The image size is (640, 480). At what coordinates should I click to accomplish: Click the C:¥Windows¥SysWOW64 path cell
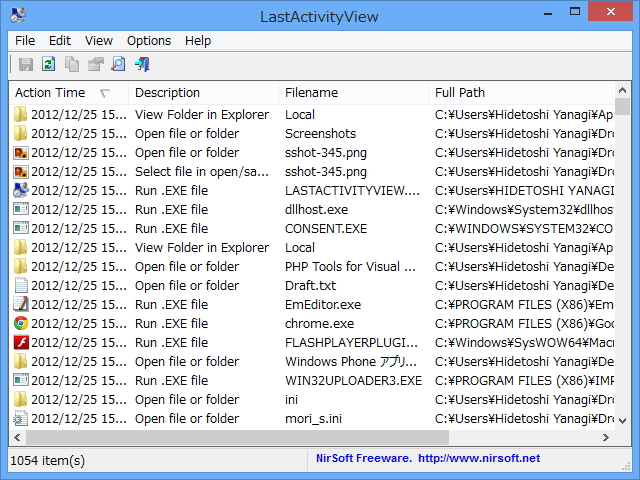(524, 342)
